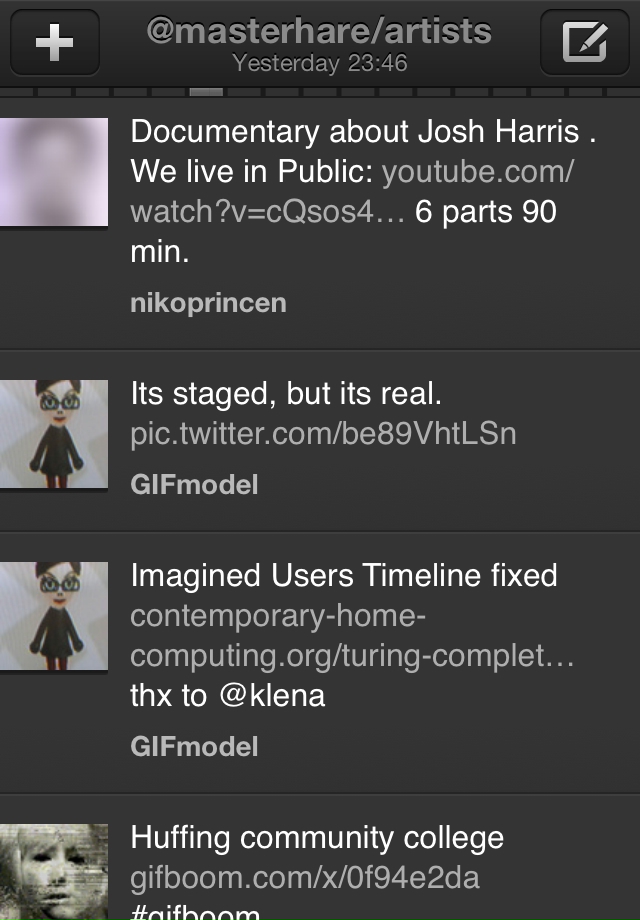This screenshot has height=920, width=640.
Task: Open the grayscale face avatar thumbnail
Action: click(54, 872)
